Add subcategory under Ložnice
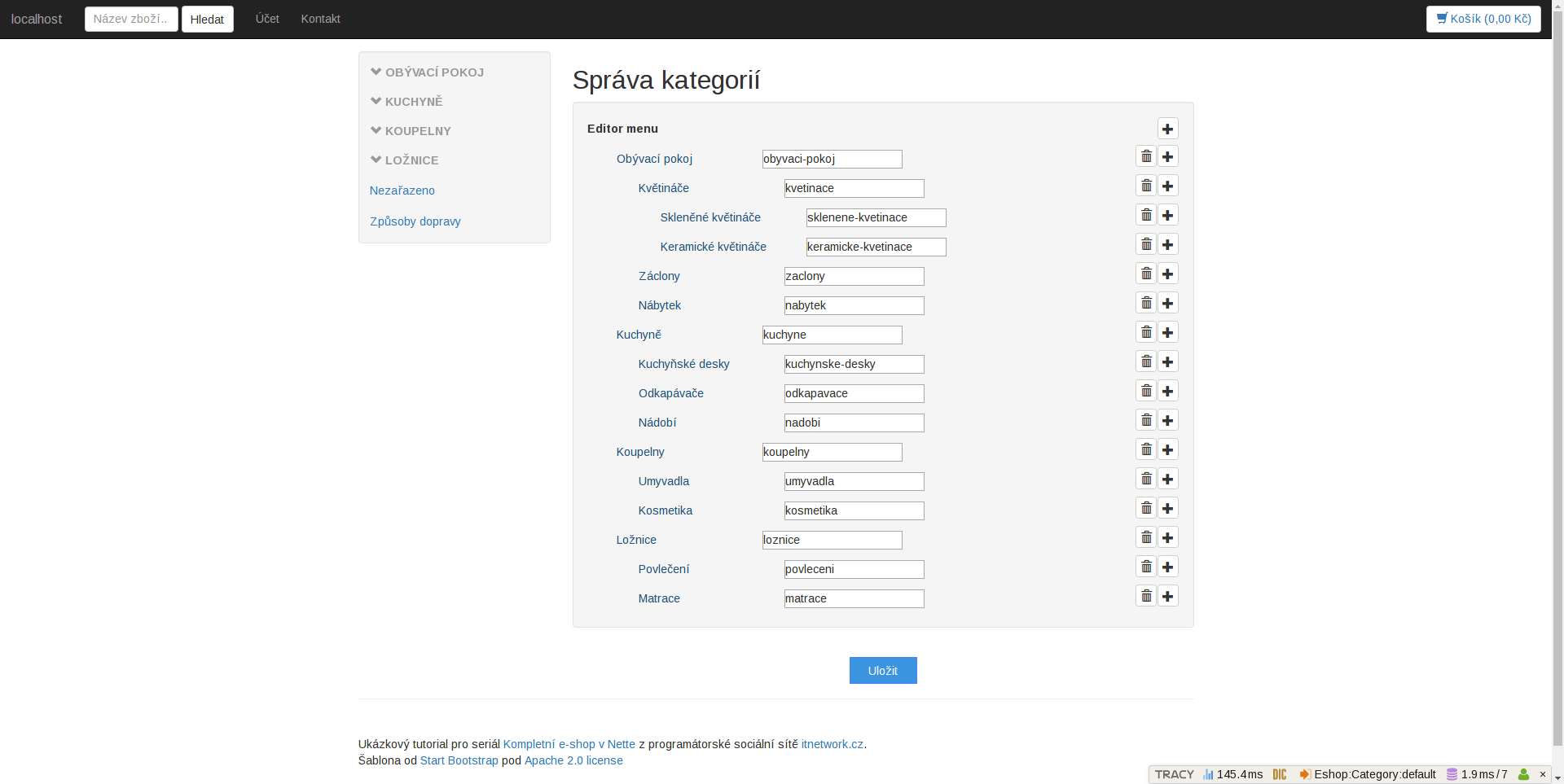 pos(1168,537)
